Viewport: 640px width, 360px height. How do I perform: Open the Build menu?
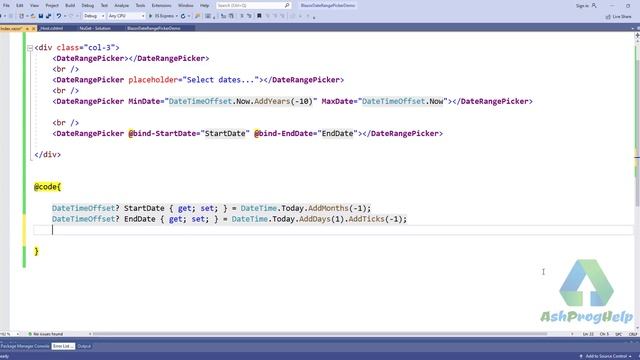pos(70,5)
